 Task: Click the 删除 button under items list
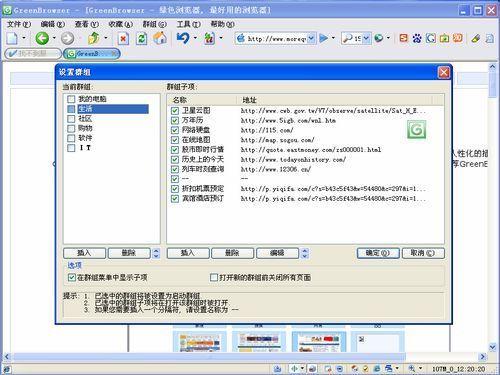click(232, 253)
